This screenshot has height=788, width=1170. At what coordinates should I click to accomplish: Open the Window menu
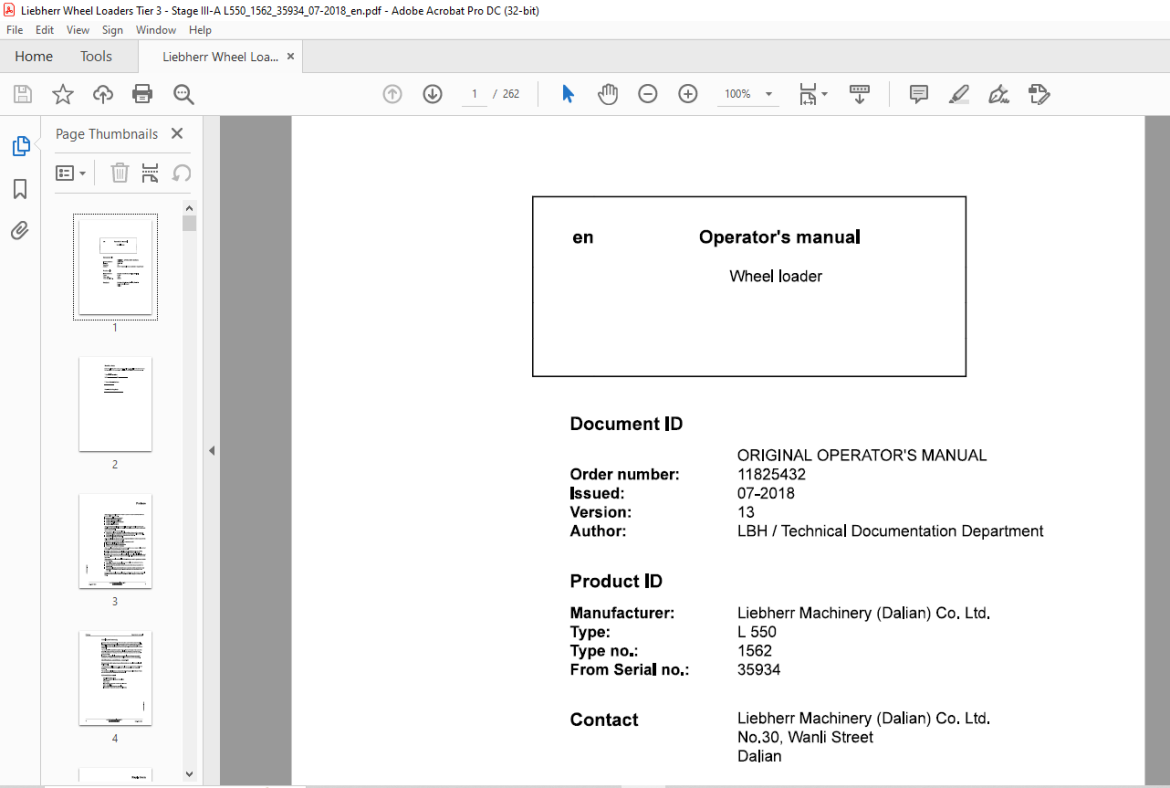[156, 30]
